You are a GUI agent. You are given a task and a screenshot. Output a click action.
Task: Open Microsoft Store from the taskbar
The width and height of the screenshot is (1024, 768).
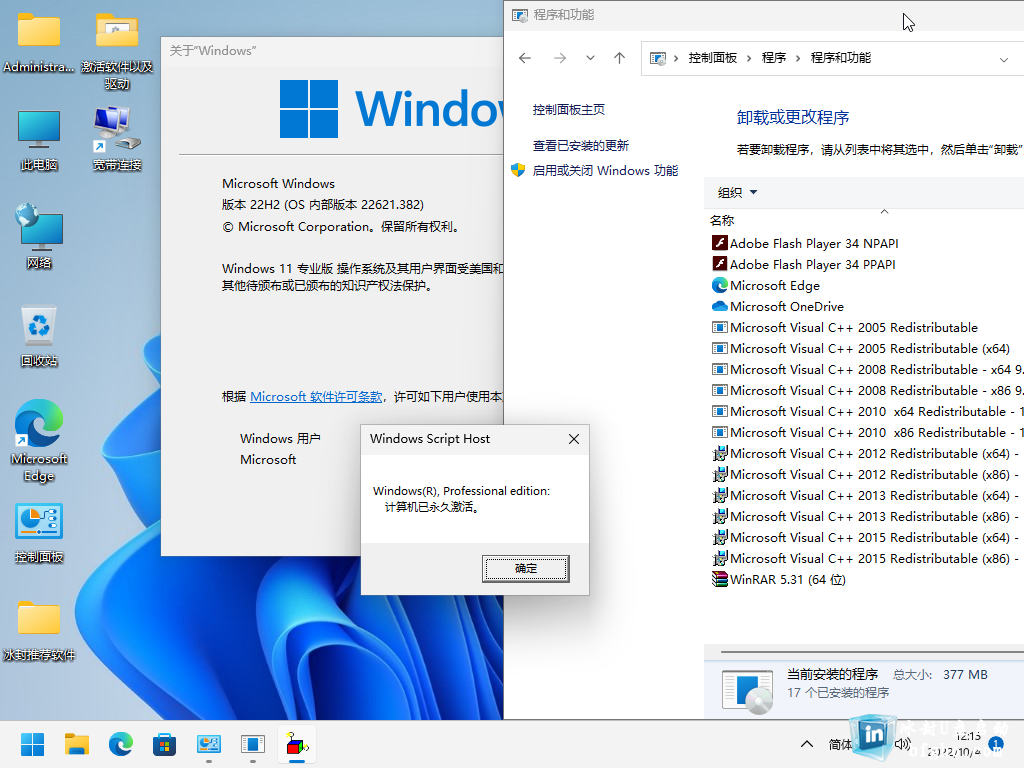165,744
